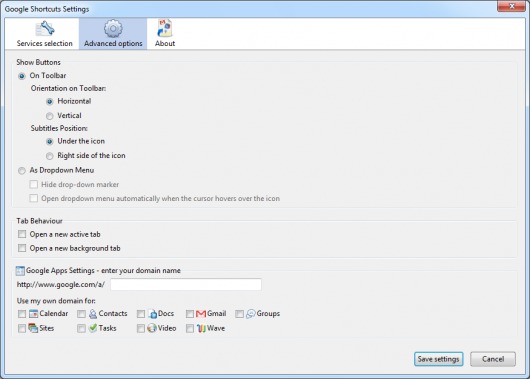Click the 'Subtitles Position:' label

click(59, 128)
